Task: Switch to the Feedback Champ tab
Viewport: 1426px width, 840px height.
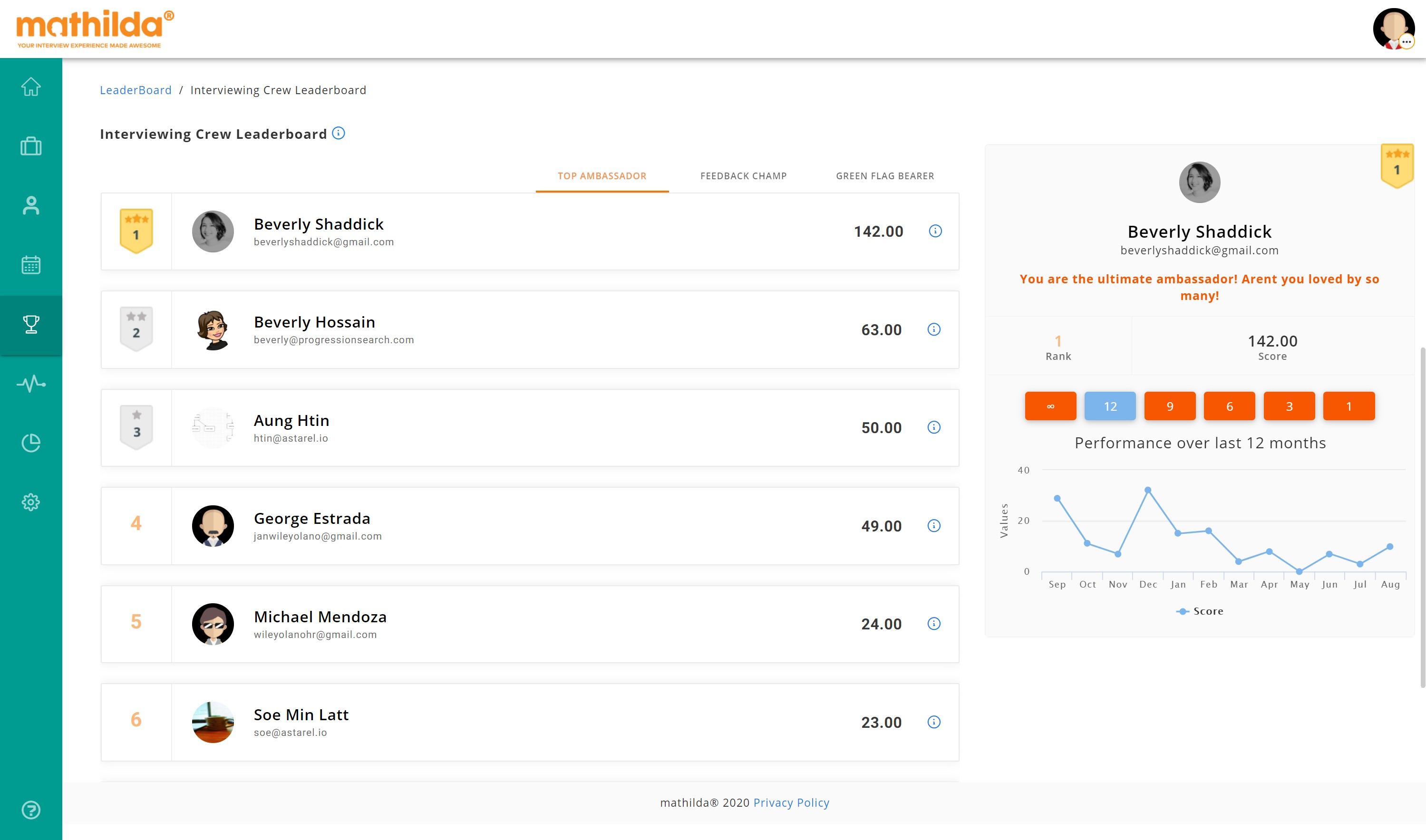Action: coord(743,176)
